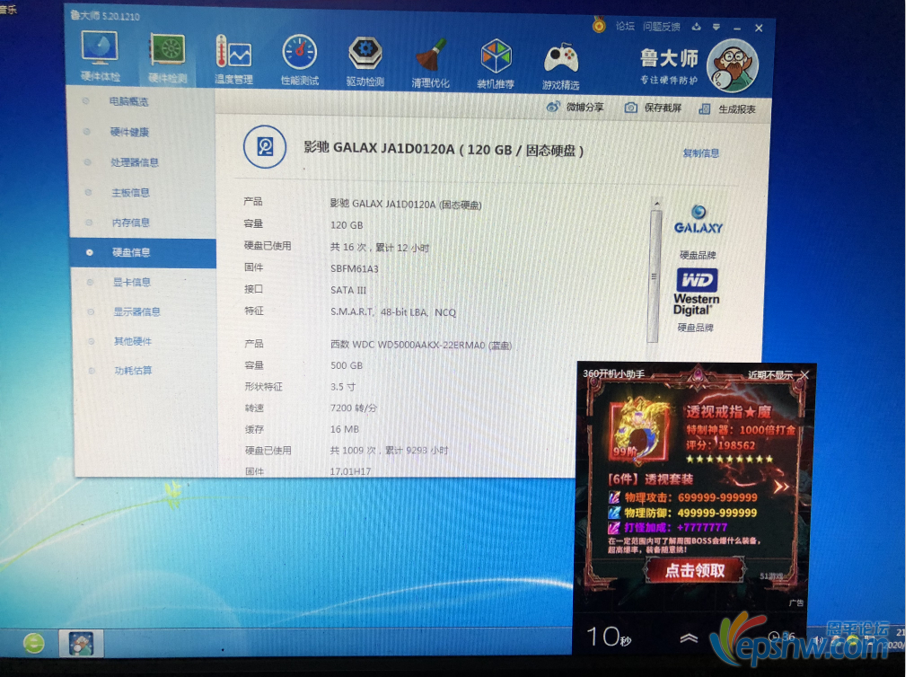Select 硬盘信息 in the sidebar
Image resolution: width=906 pixels, height=677 pixels.
(143, 252)
